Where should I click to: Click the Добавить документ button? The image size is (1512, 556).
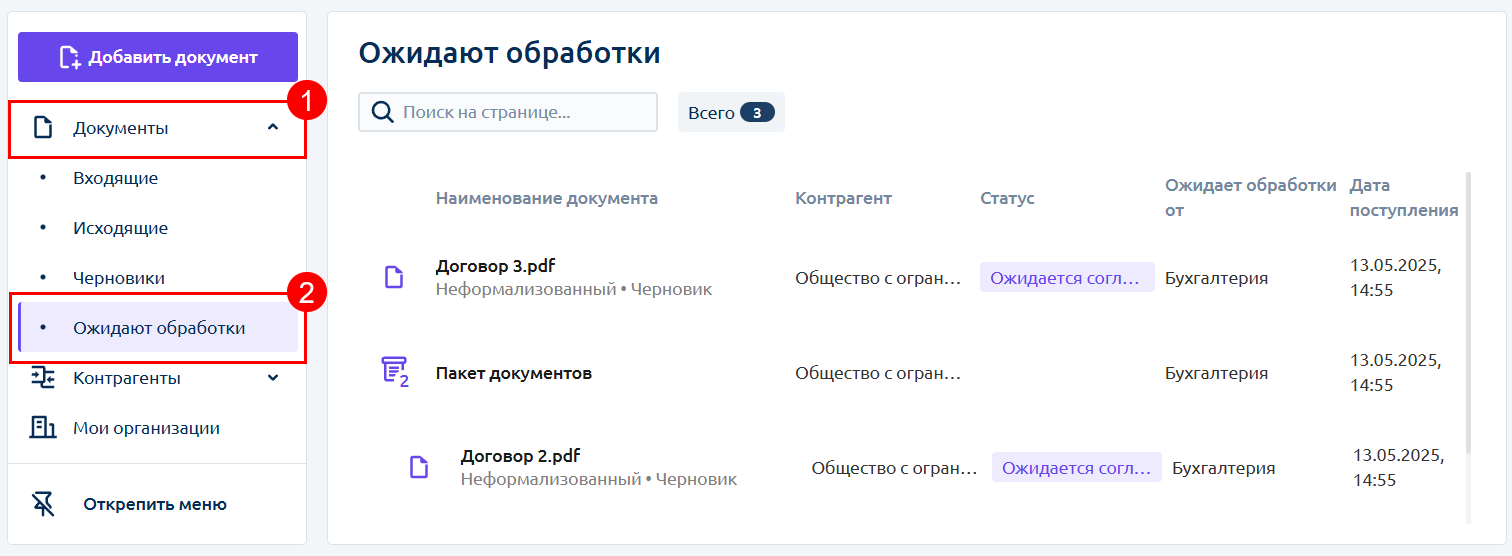click(x=158, y=57)
